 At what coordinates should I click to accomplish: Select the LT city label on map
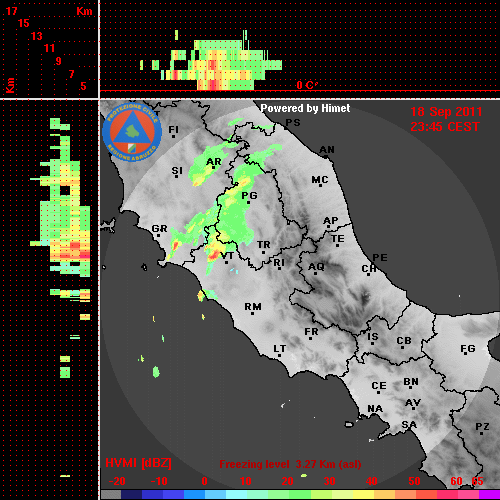(279, 349)
